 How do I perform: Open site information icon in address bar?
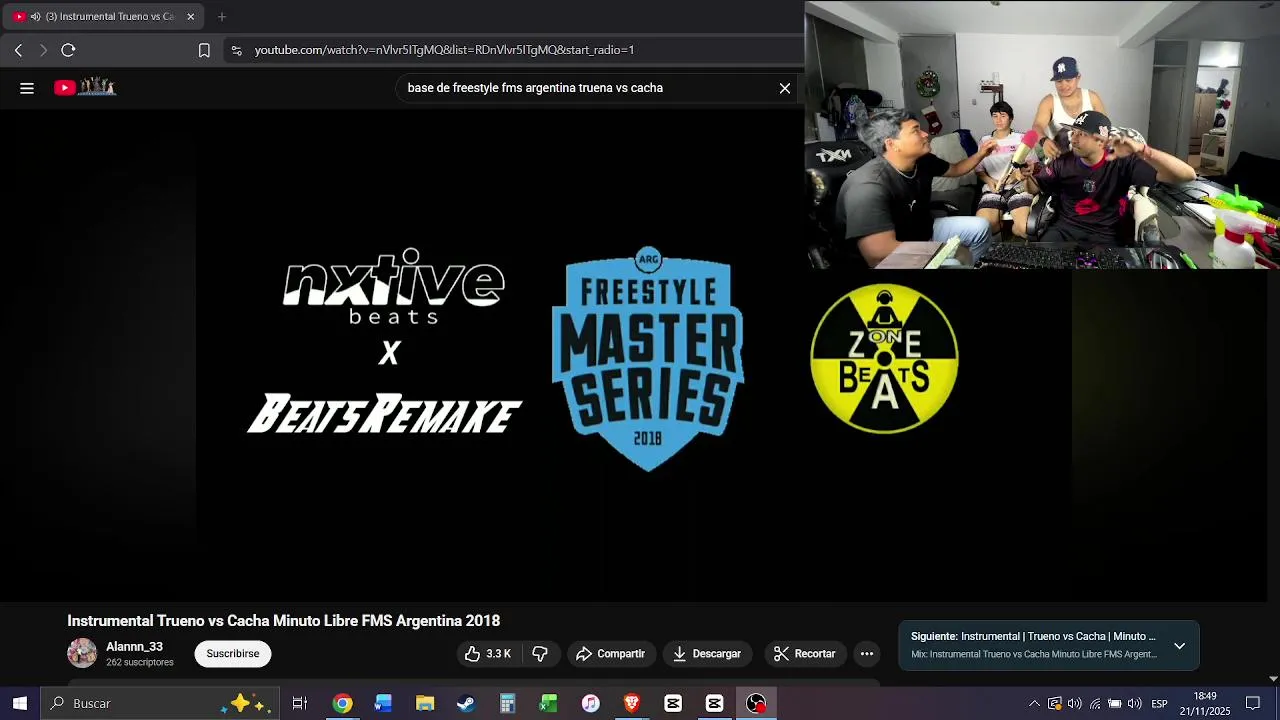coord(236,50)
